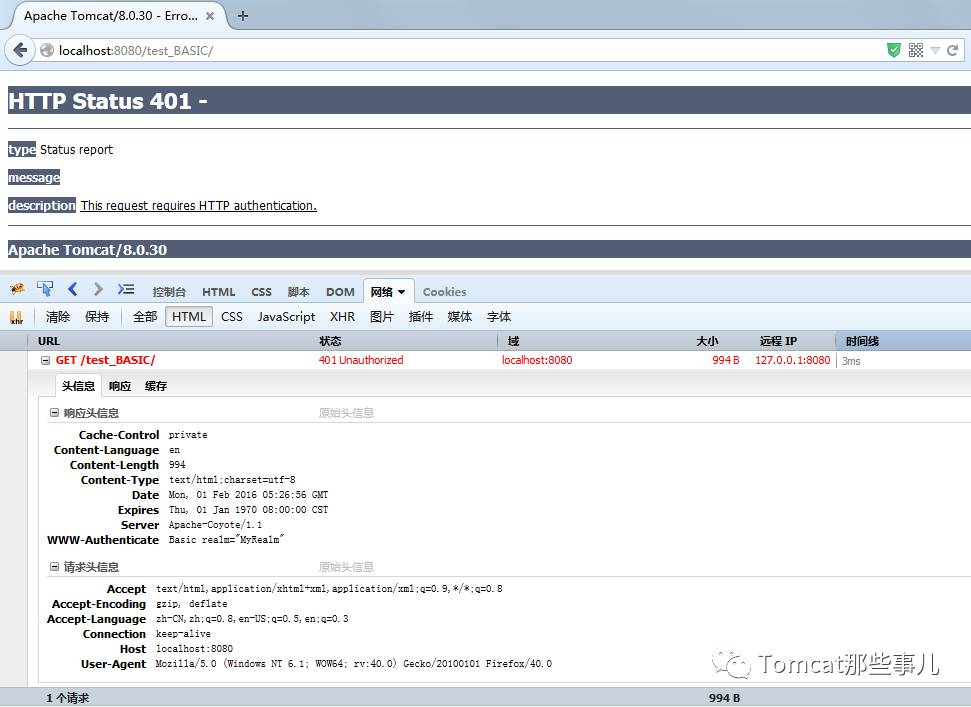
Task: Open a new browser tab
Action: pos(243,16)
